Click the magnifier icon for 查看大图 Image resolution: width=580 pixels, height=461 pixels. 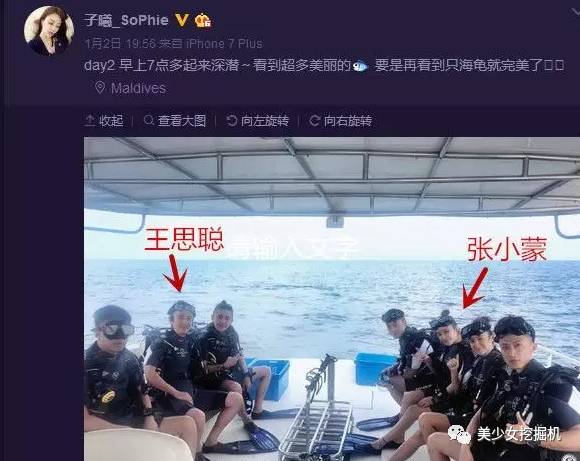[149, 120]
